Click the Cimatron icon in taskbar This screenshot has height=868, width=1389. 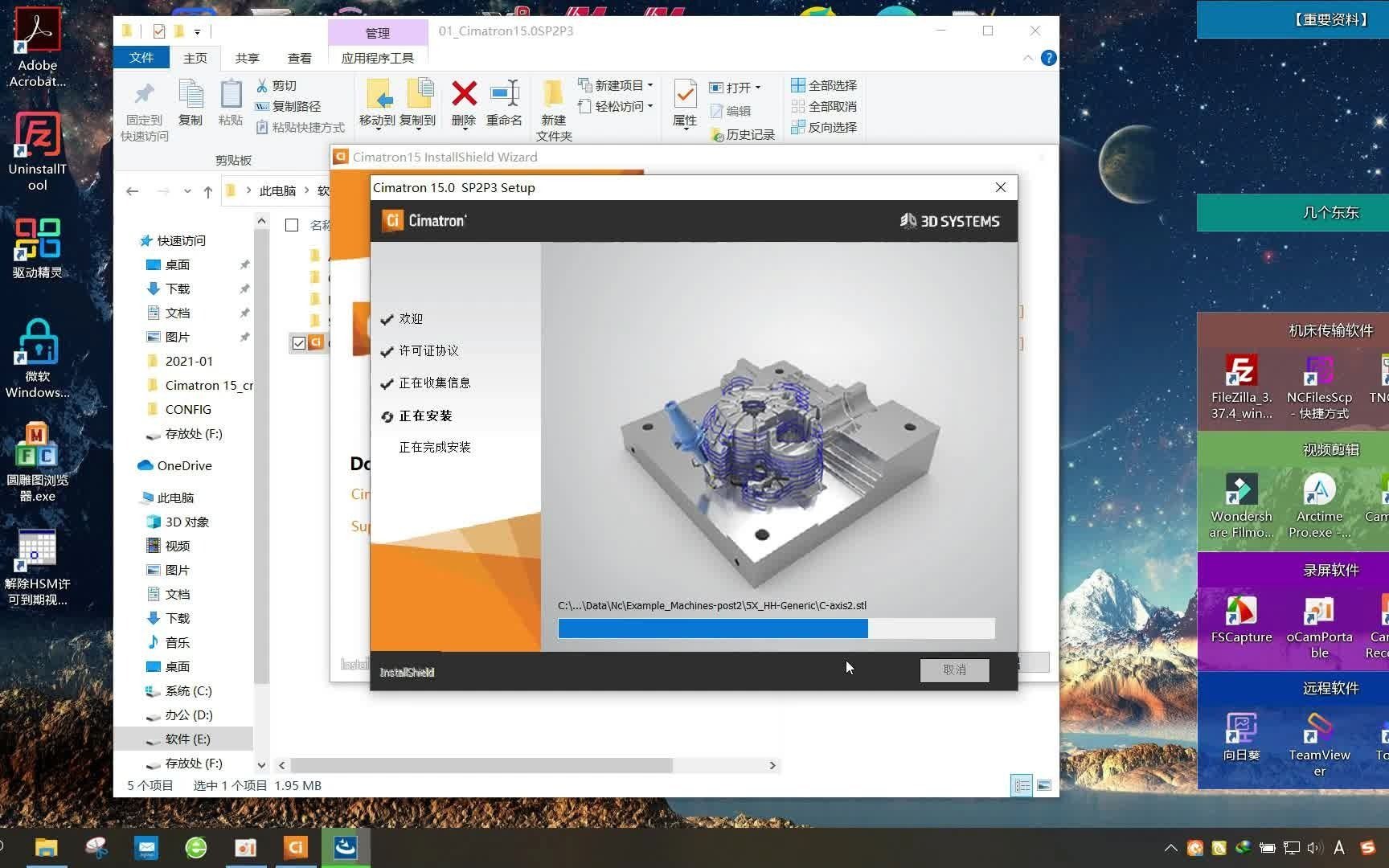point(296,847)
